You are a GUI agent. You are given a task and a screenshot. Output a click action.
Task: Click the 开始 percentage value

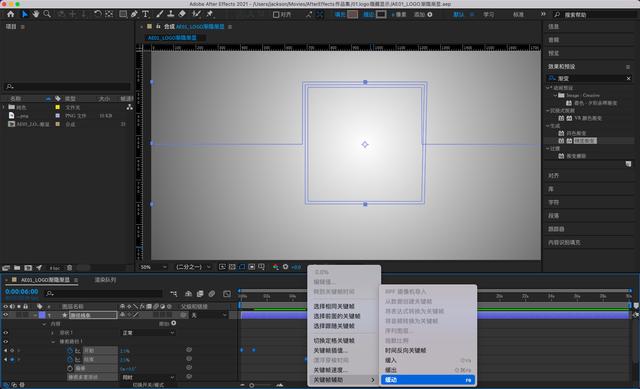coord(124,351)
